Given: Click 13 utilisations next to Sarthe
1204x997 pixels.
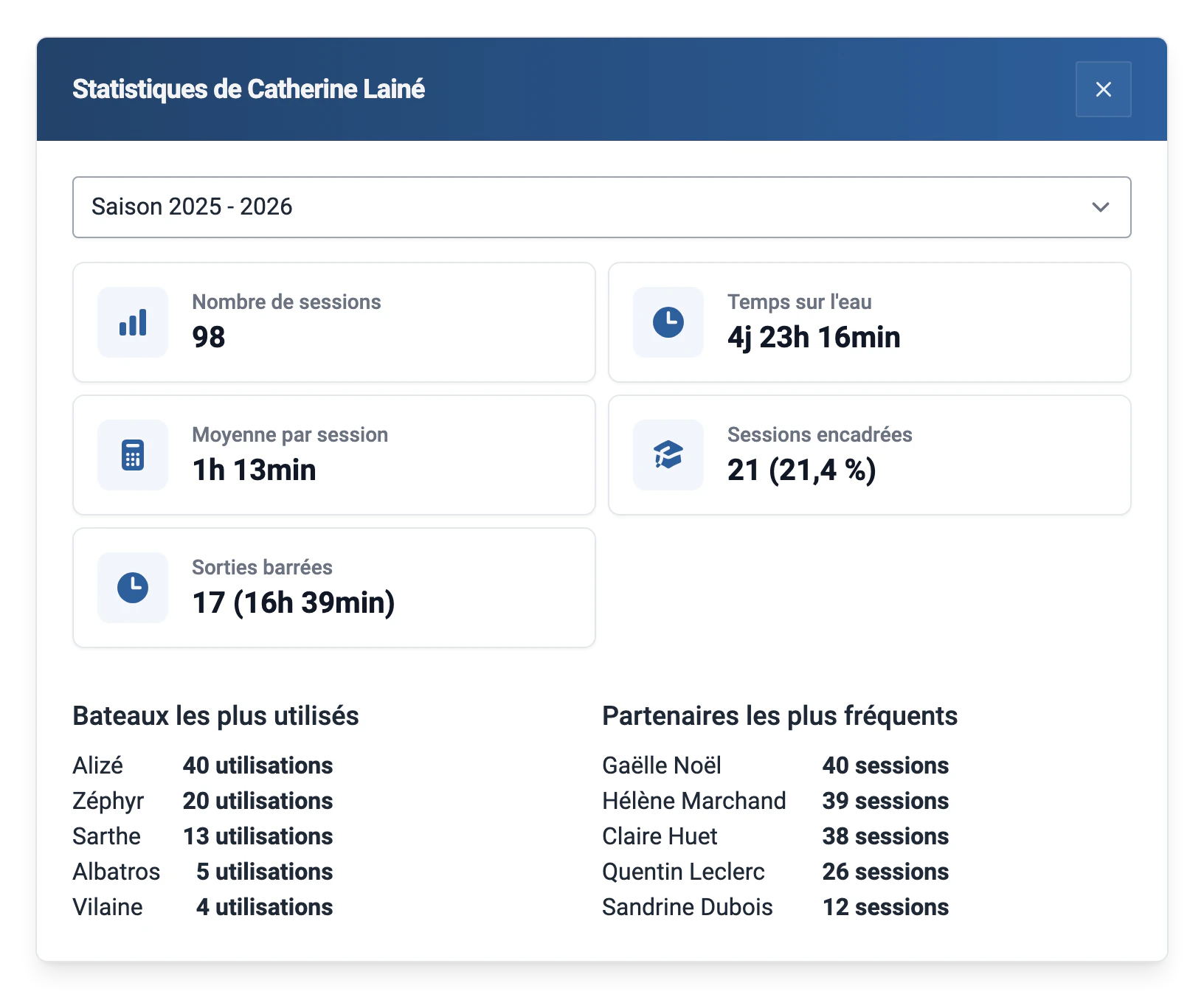Looking at the screenshot, I should [257, 836].
